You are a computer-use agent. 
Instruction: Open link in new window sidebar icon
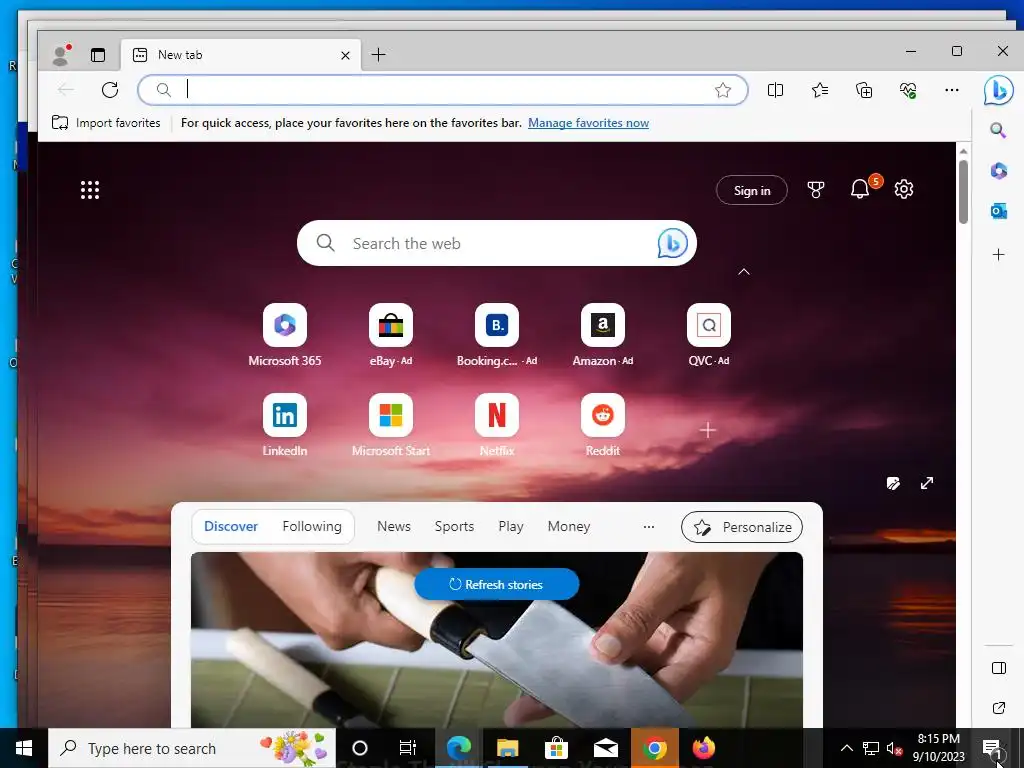click(999, 708)
